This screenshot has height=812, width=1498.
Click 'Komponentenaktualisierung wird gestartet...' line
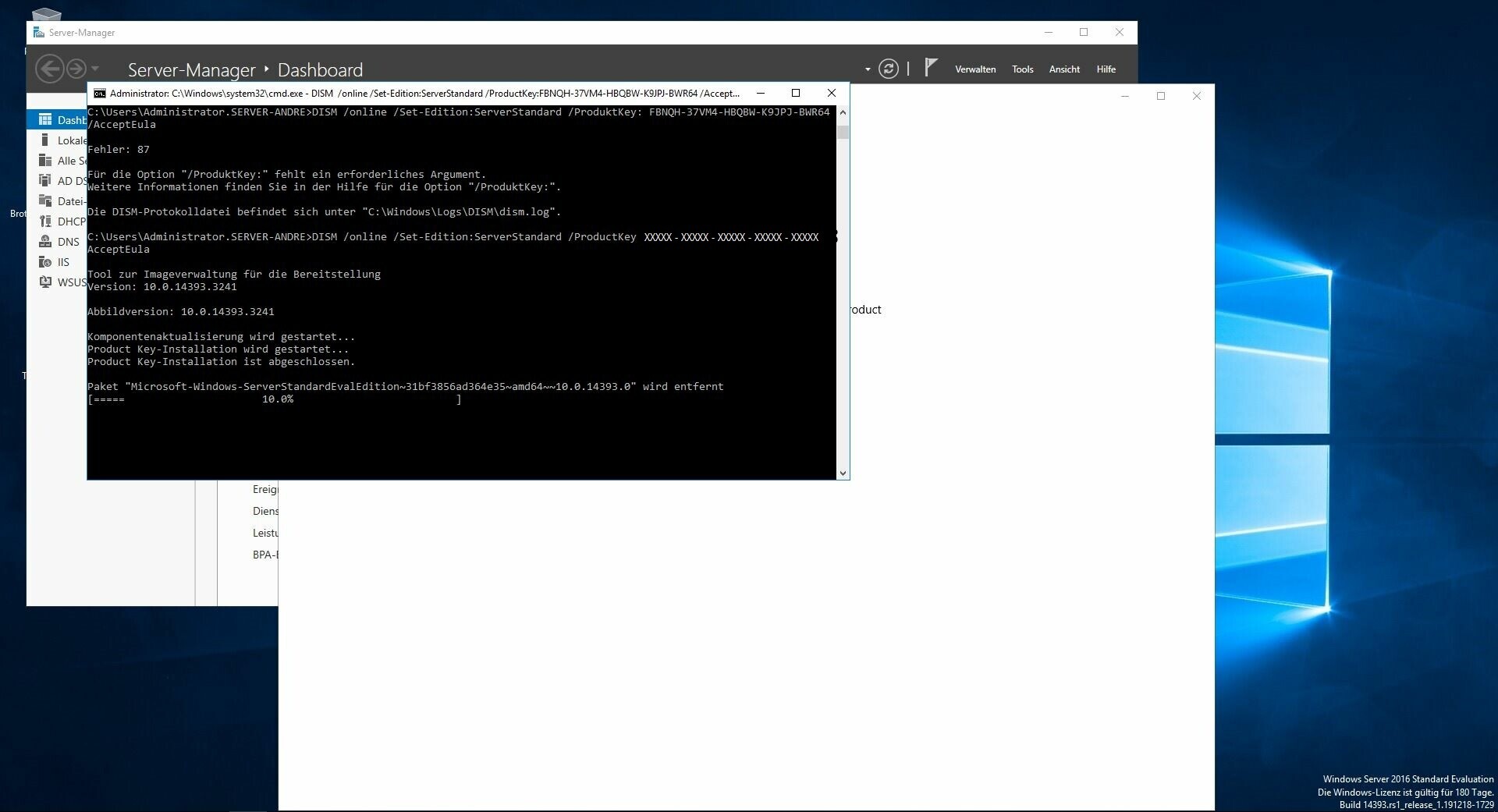[x=222, y=337]
